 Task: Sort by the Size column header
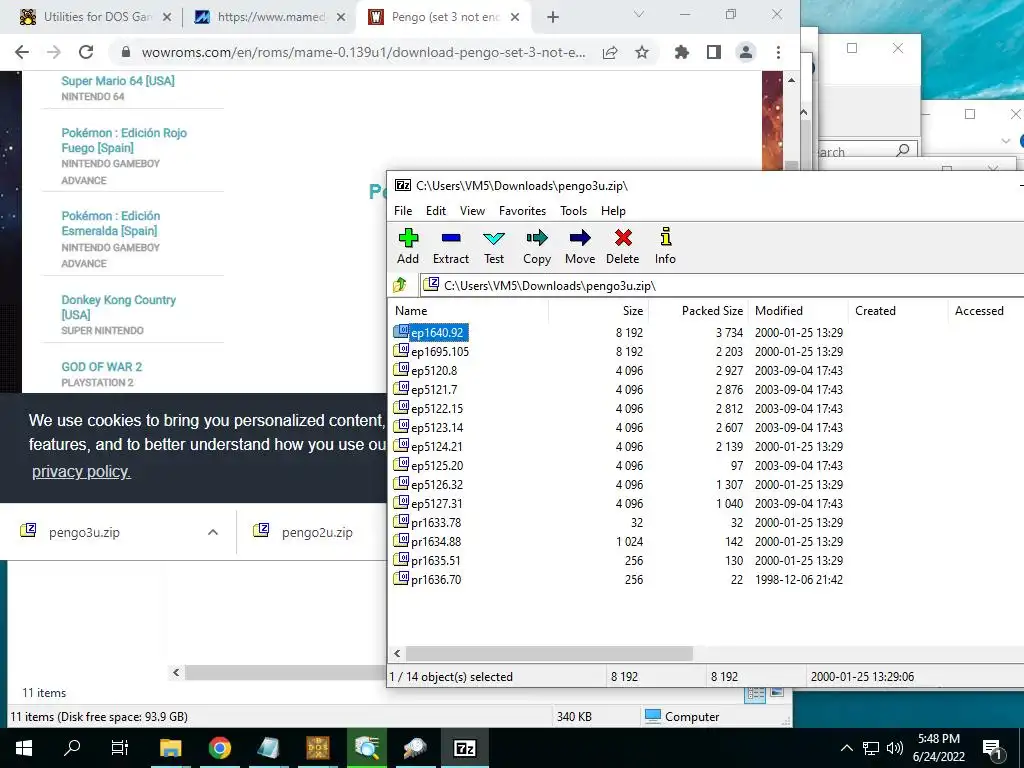pyautogui.click(x=598, y=311)
